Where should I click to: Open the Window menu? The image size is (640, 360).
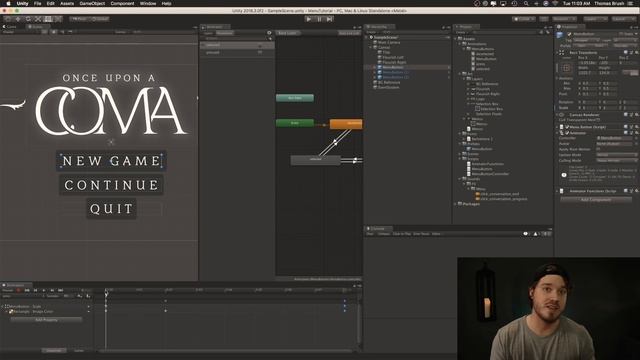(148, 3)
